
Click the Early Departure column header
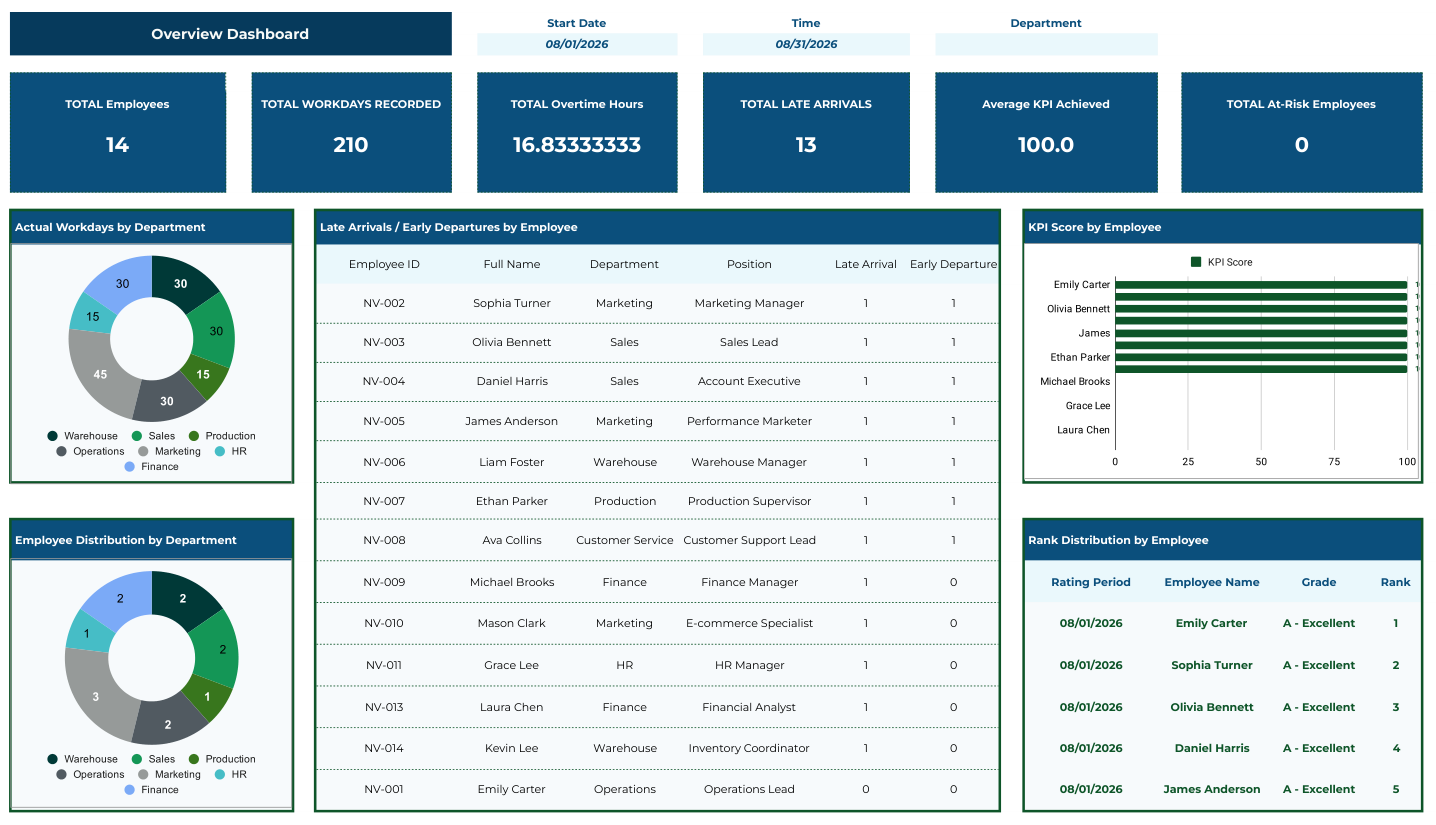click(953, 264)
